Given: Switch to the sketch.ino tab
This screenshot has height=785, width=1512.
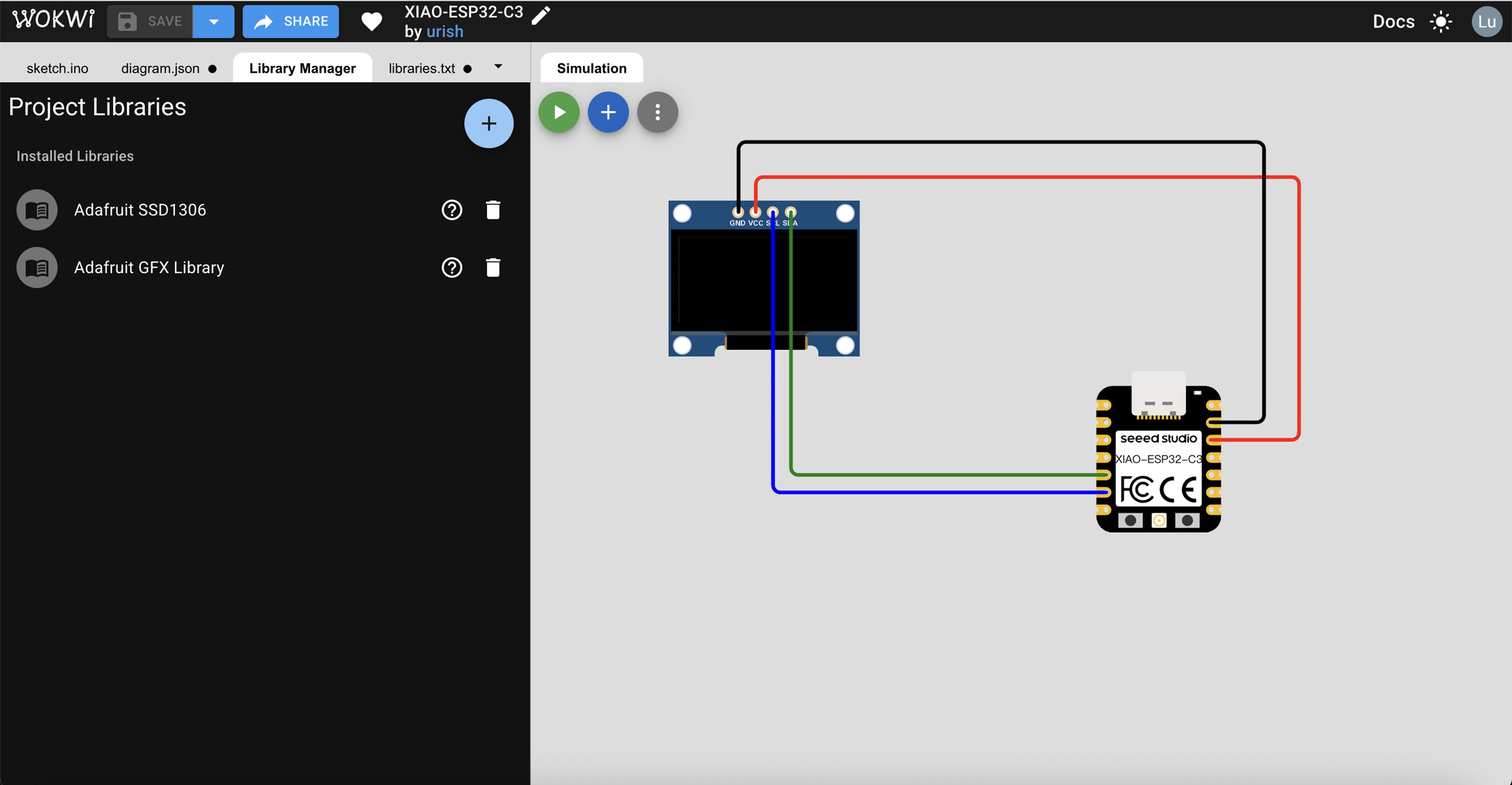Looking at the screenshot, I should coord(58,68).
